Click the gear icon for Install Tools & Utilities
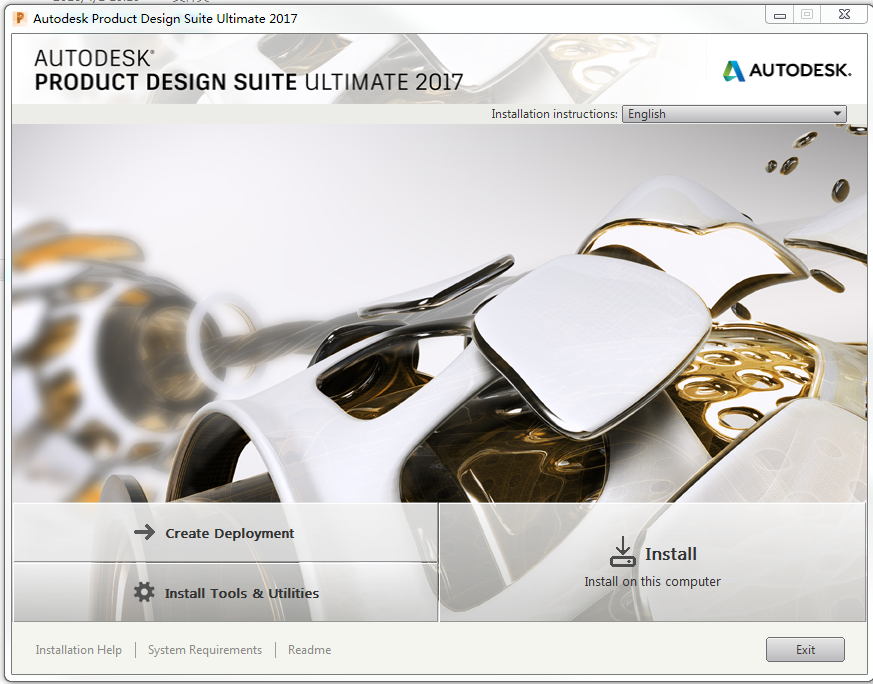The height and width of the screenshot is (684, 873). pyautogui.click(x=144, y=592)
